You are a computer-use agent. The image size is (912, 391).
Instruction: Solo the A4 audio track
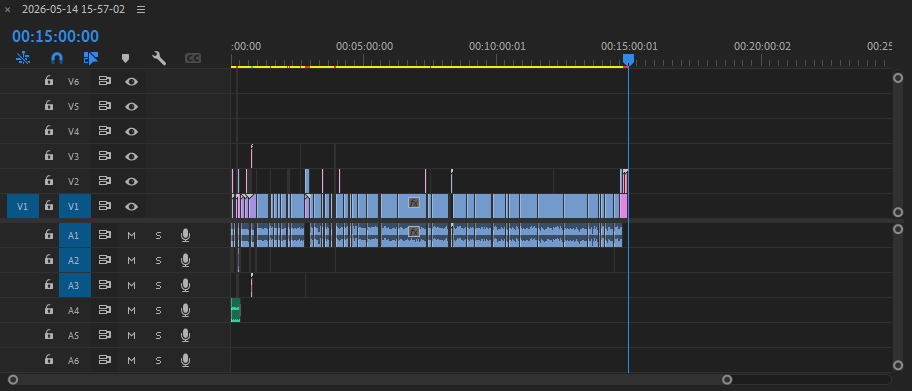[x=158, y=311]
